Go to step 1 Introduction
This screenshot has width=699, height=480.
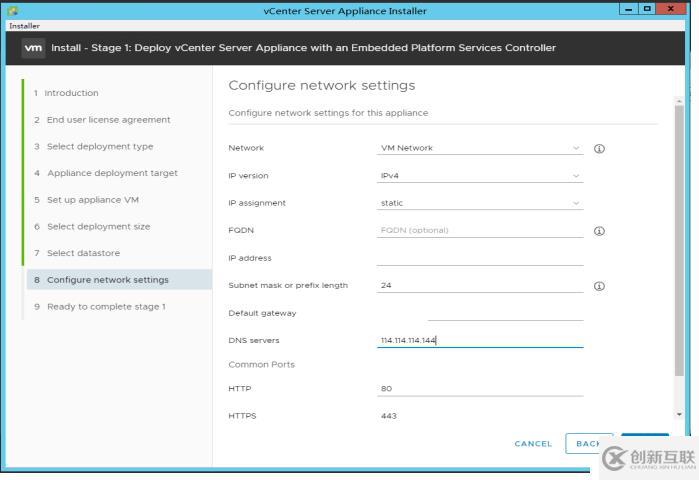[x=66, y=93]
